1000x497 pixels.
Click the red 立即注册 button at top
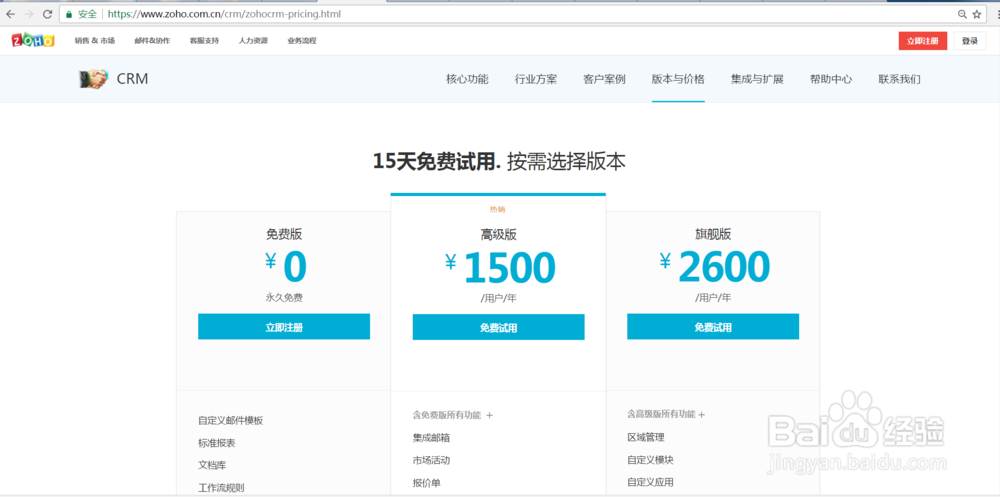pos(923,41)
